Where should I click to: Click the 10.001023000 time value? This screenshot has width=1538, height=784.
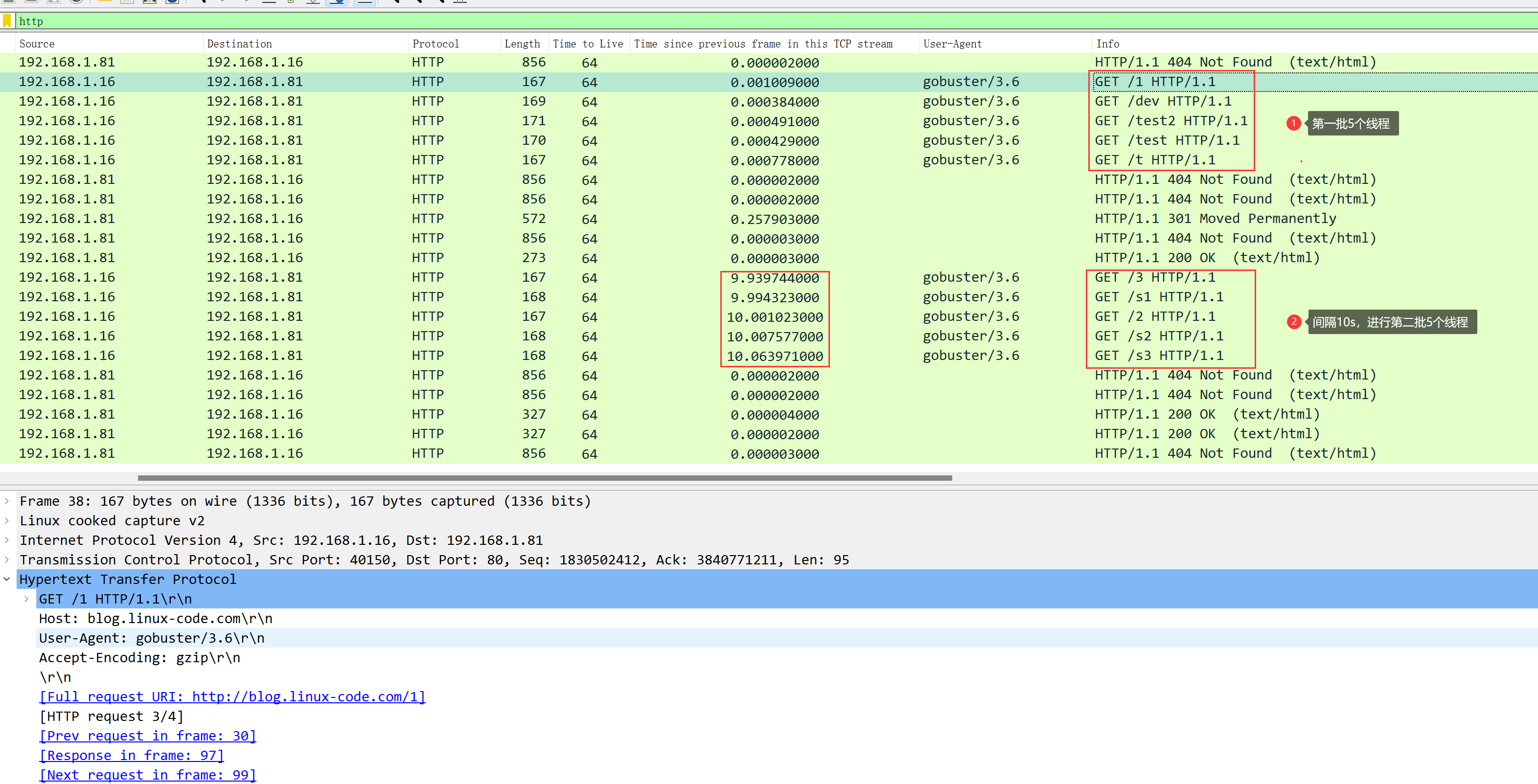[774, 317]
